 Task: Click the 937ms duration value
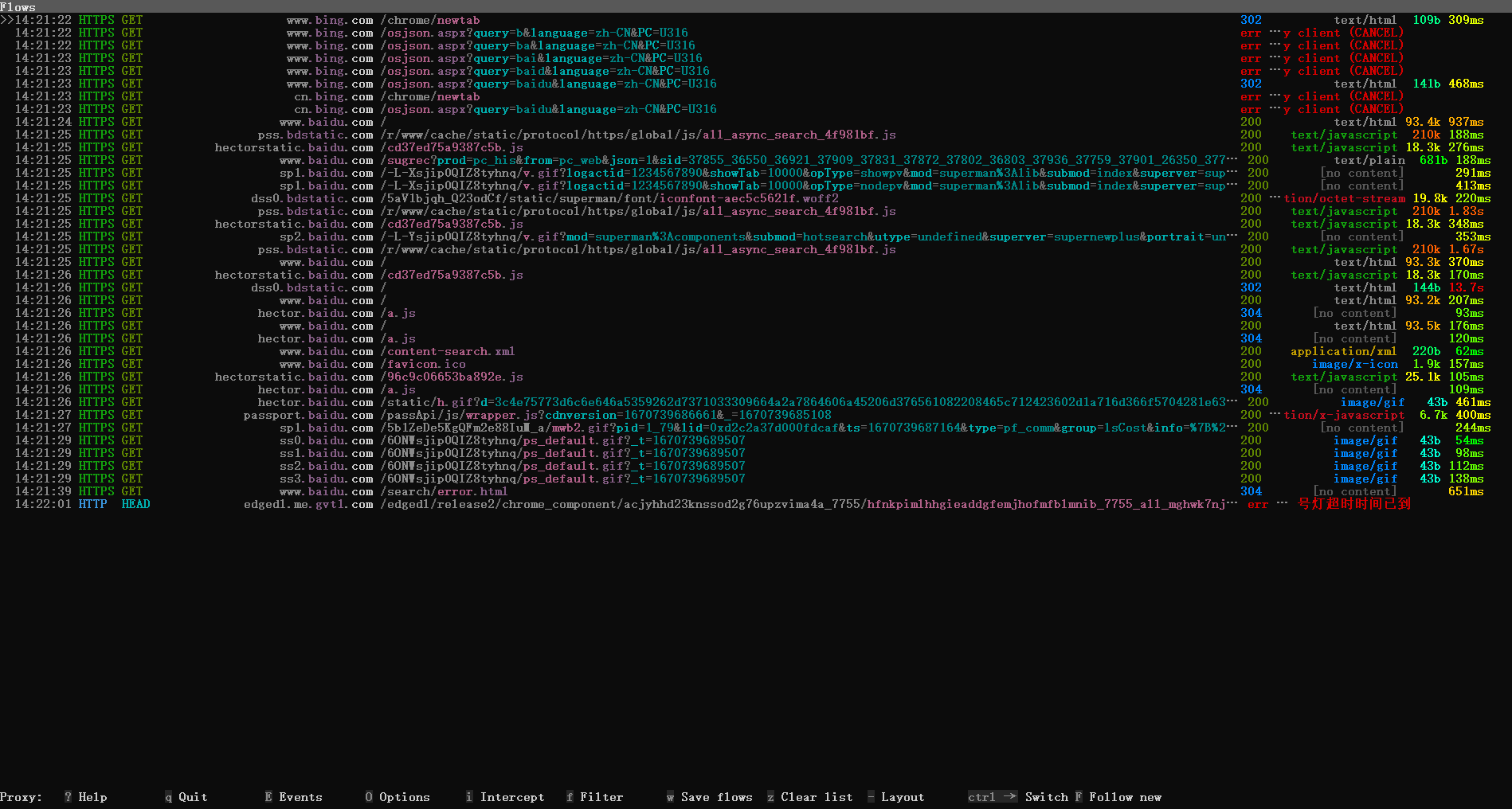[x=1466, y=122]
